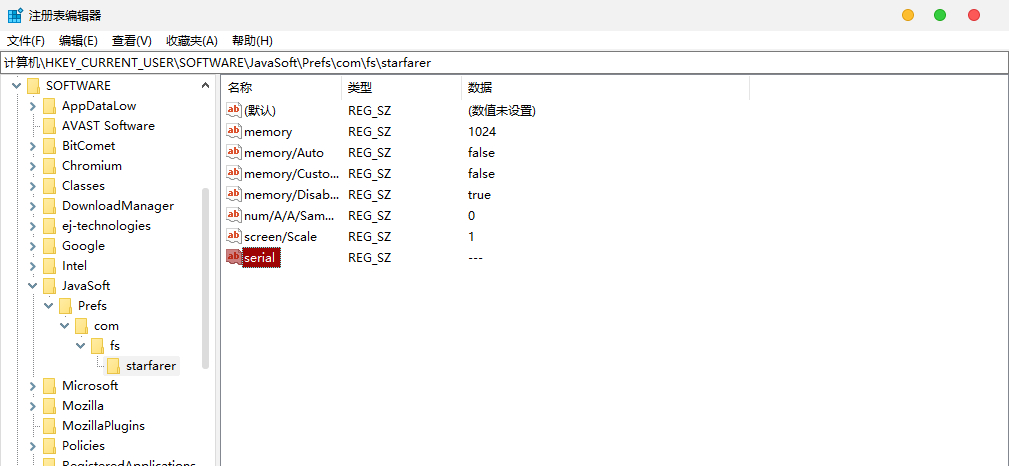Select the Classes folder icon

click(x=50, y=186)
